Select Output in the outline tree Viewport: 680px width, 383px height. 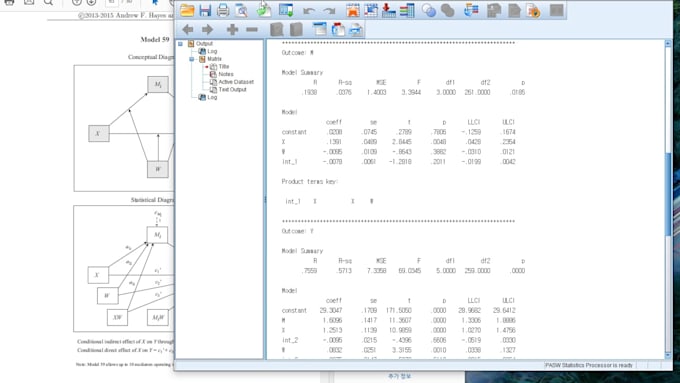(x=204, y=43)
